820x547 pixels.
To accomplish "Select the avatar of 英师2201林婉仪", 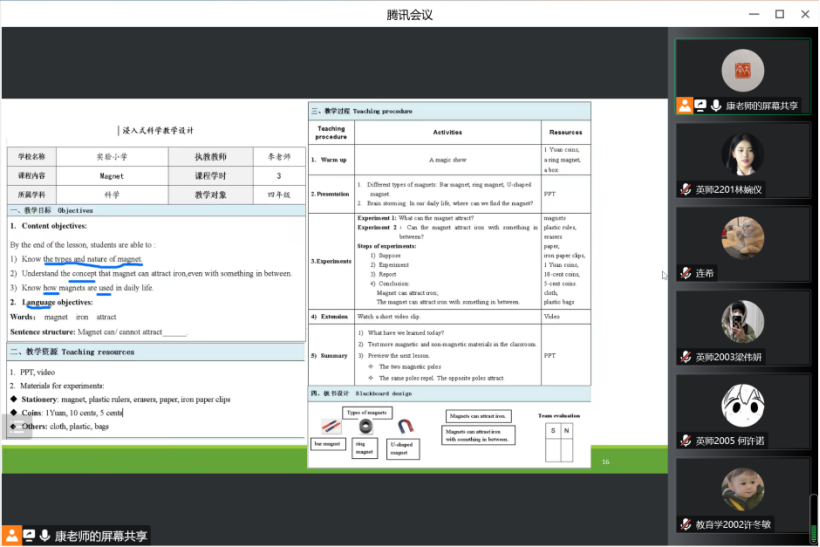I will [742, 153].
